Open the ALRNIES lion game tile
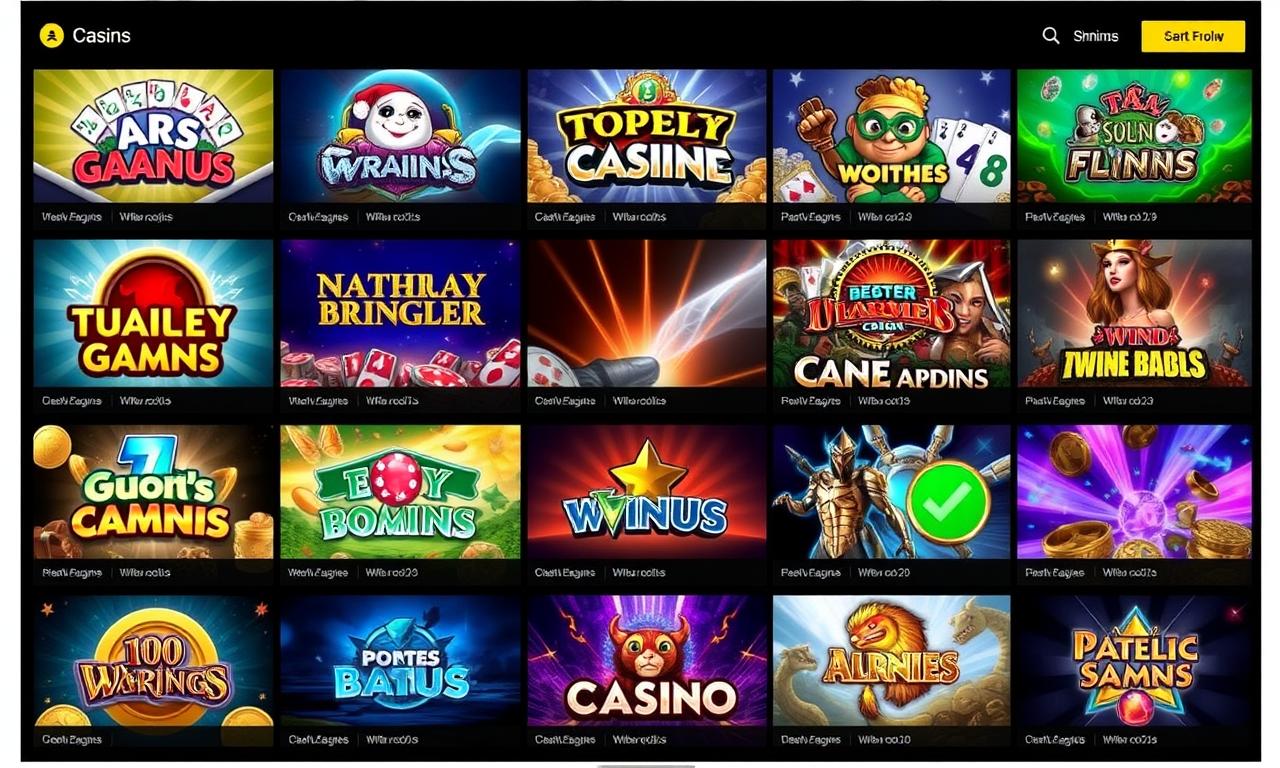Viewport: 1280px width, 768px height. pos(891,661)
